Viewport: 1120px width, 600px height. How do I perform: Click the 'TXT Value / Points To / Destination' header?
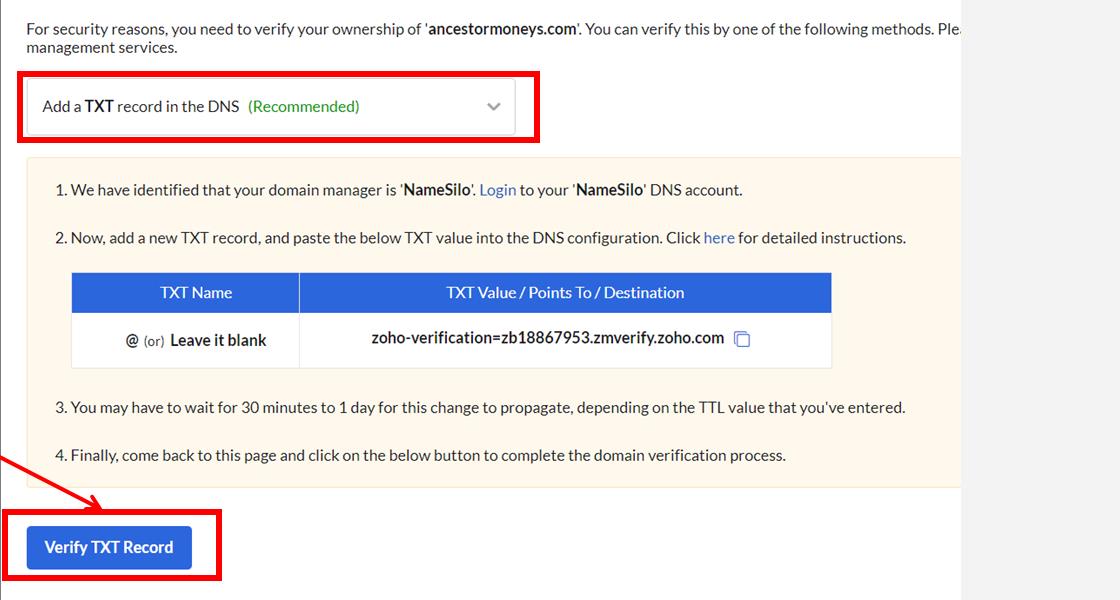coord(565,293)
